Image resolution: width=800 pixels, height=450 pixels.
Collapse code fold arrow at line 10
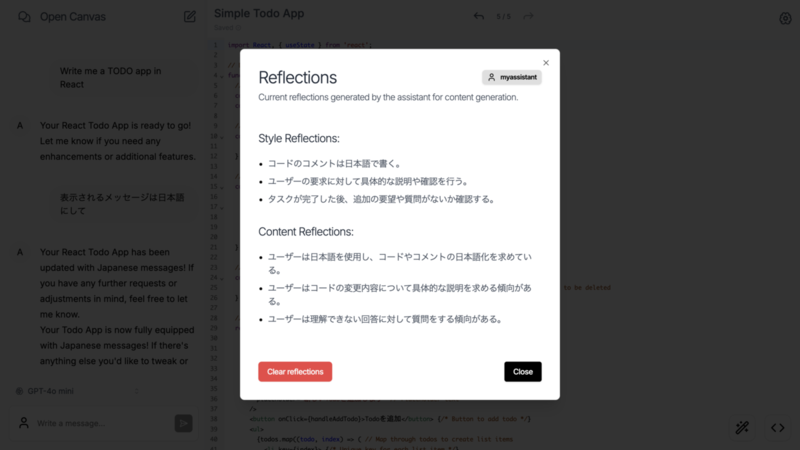pos(221,137)
